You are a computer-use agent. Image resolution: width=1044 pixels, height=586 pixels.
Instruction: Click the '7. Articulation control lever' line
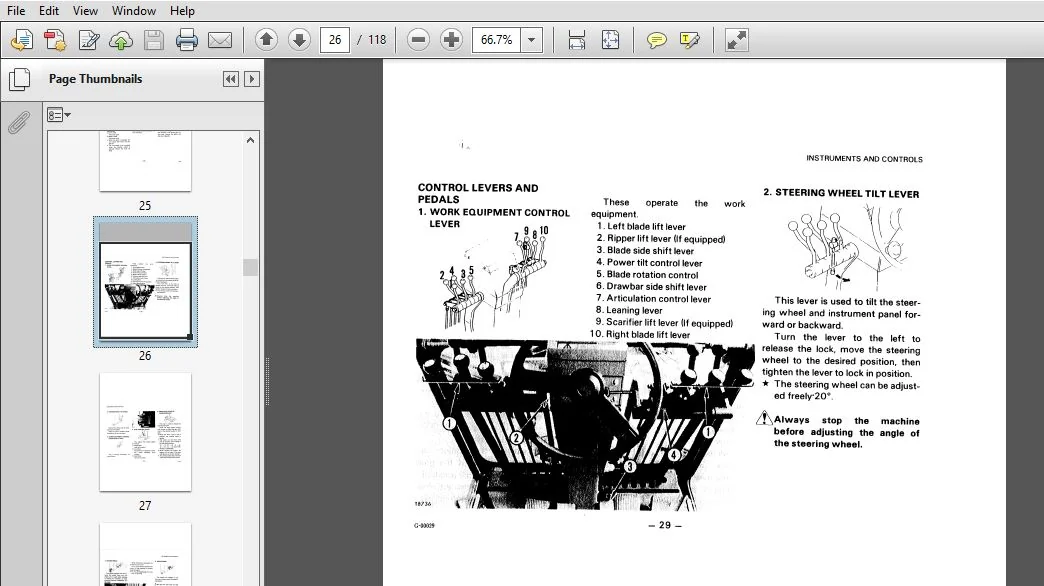[653, 298]
